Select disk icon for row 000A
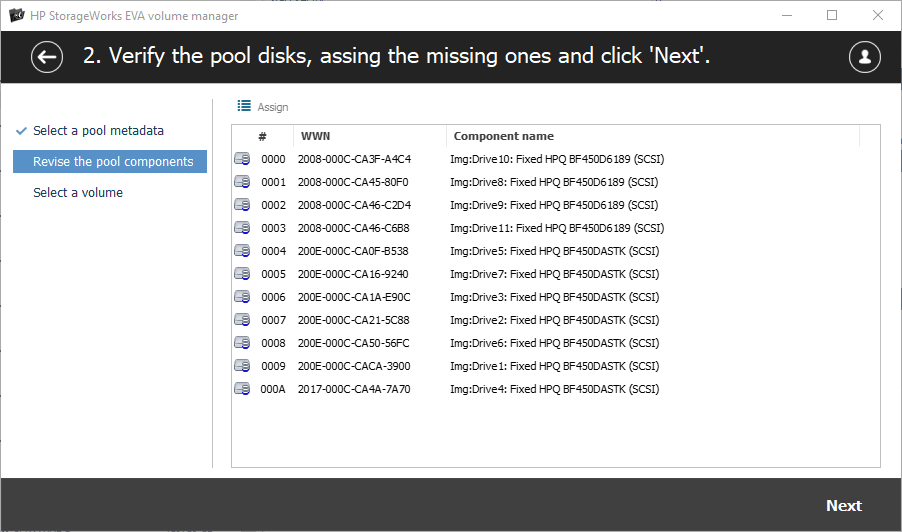This screenshot has height=532, width=902. pyautogui.click(x=242, y=389)
